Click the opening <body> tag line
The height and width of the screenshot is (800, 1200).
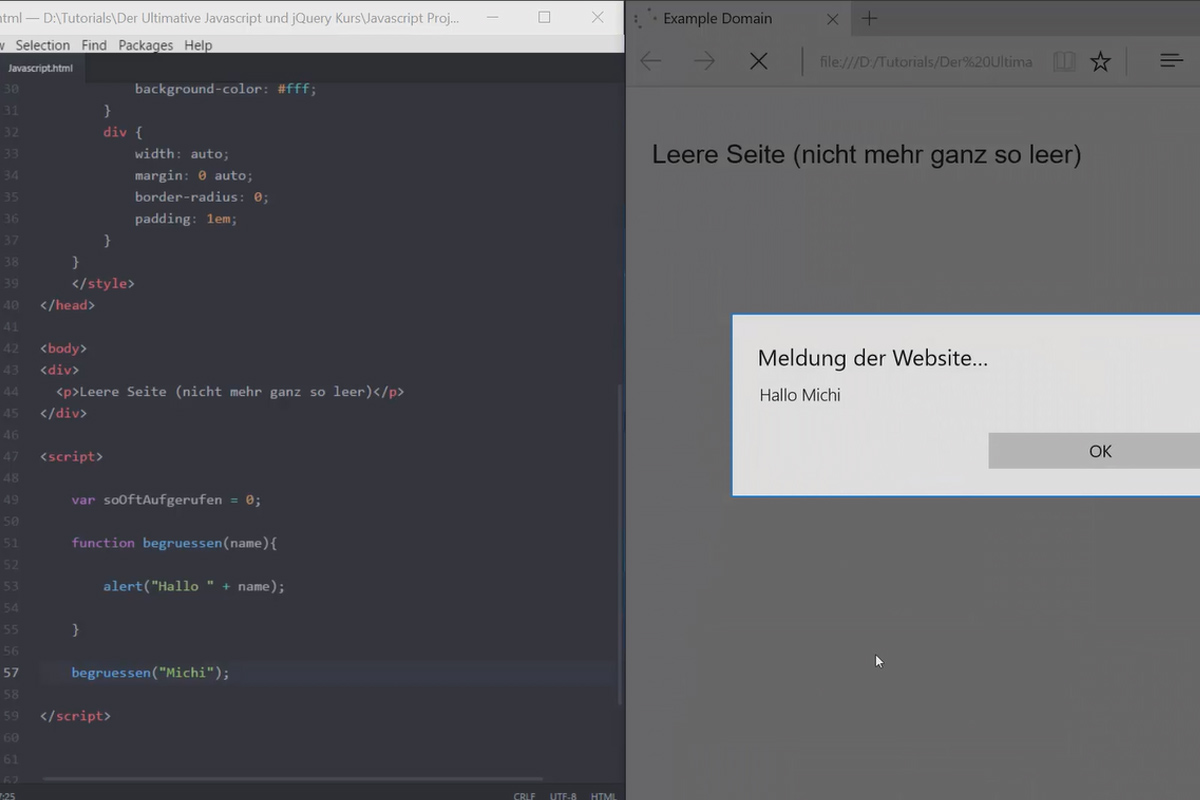[63, 349]
